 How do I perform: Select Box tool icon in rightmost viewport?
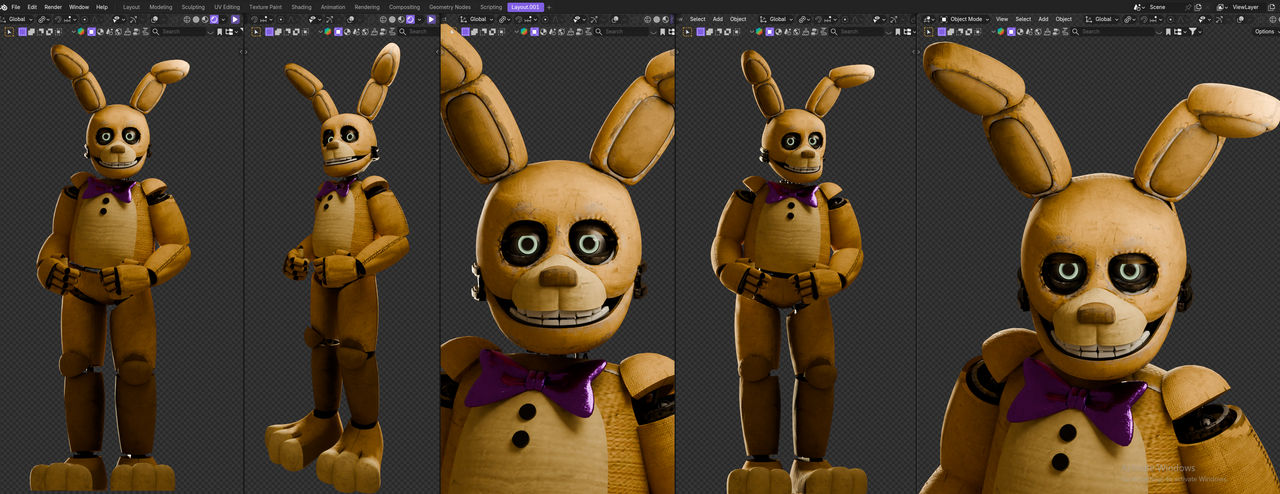pos(928,31)
